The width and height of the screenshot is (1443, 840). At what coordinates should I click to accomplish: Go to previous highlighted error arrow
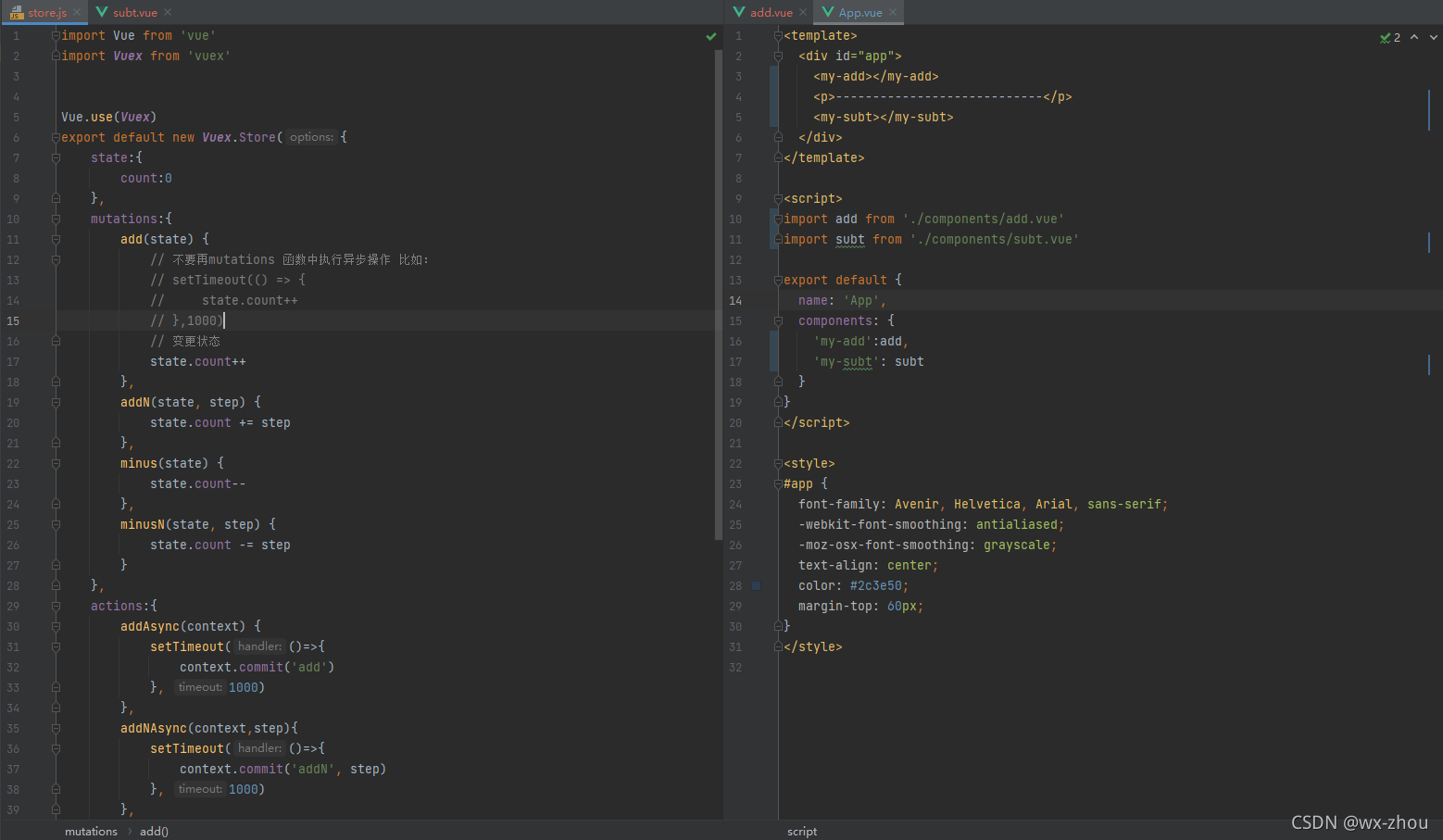coord(1414,37)
